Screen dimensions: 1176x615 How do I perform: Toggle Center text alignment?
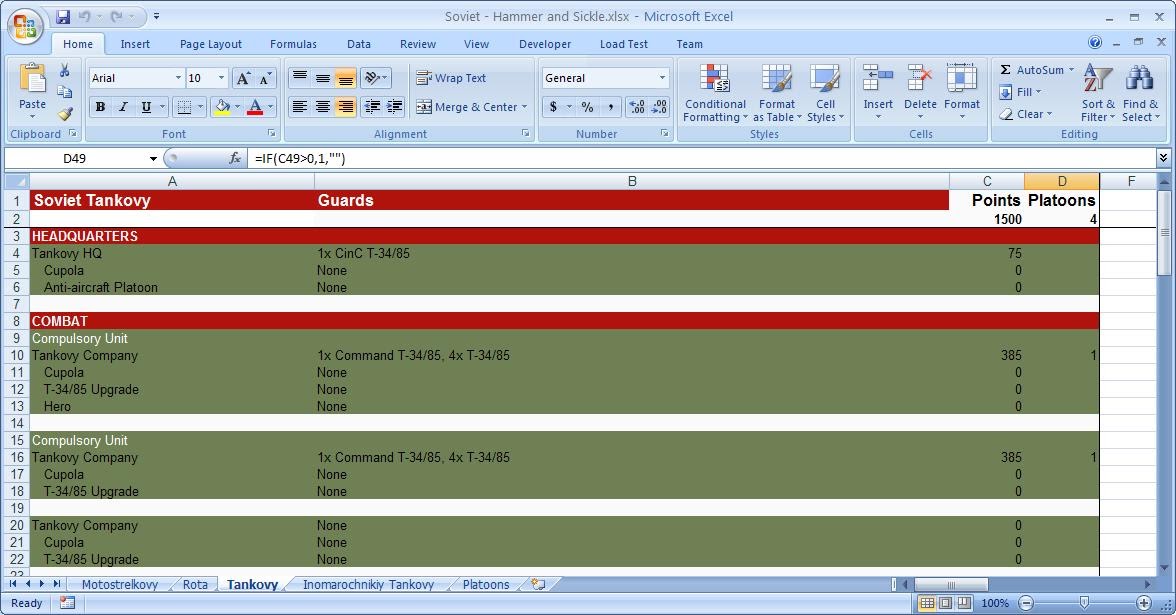[322, 107]
